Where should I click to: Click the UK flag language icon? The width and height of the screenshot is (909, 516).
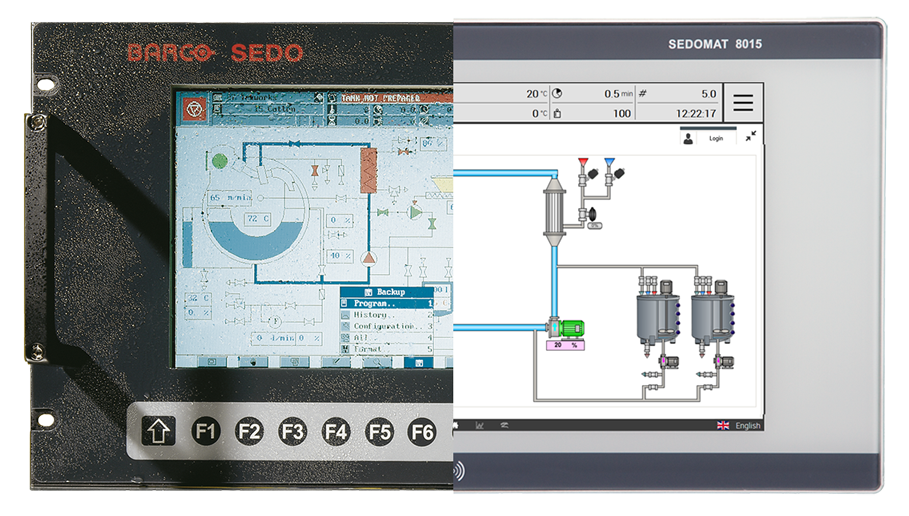pyautogui.click(x=723, y=426)
